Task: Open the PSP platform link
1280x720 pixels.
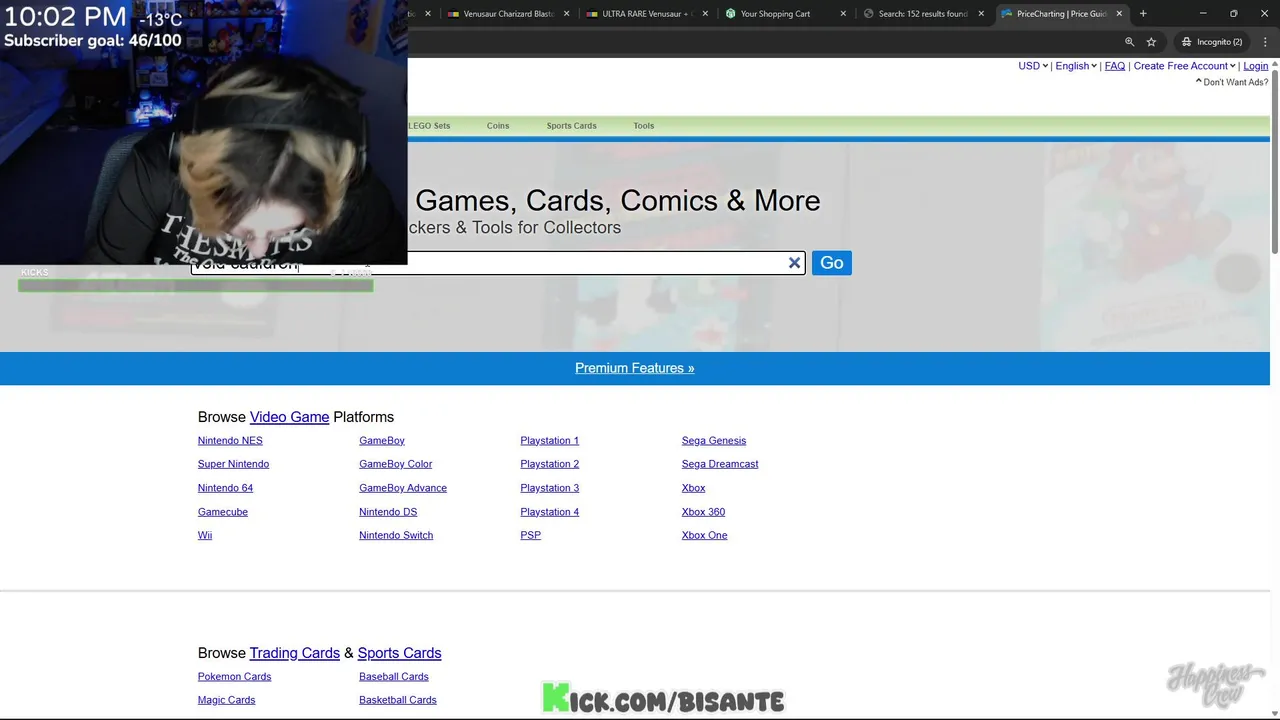Action: pyautogui.click(x=531, y=535)
